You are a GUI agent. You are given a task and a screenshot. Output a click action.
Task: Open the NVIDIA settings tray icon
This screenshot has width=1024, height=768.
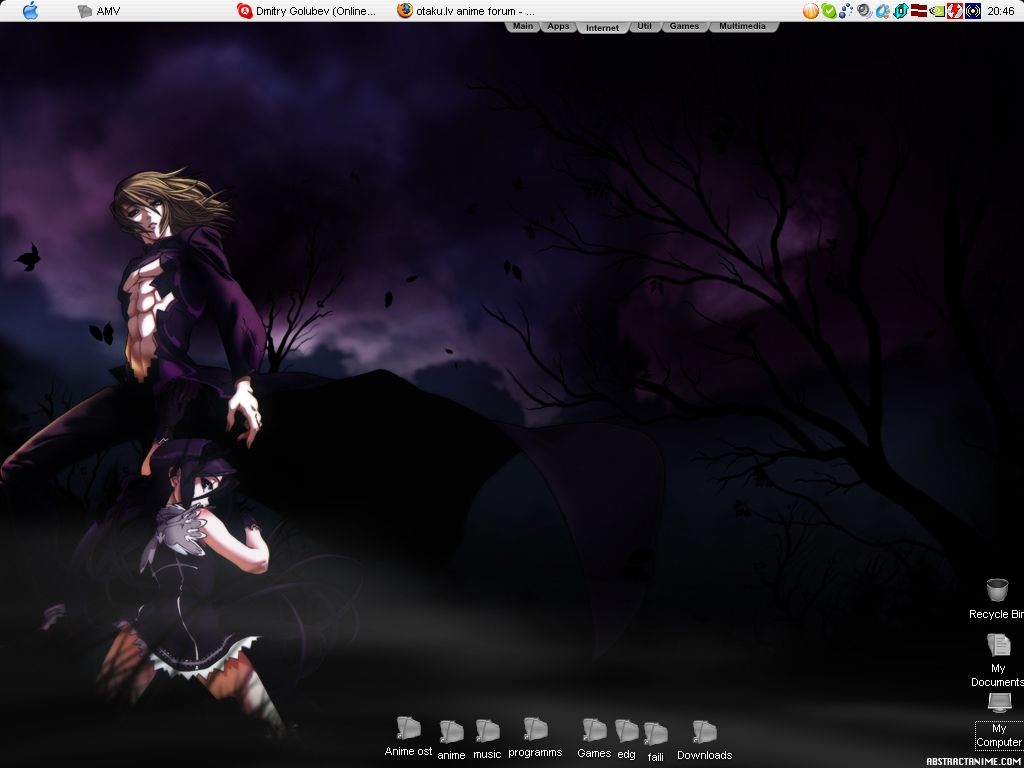tap(936, 11)
